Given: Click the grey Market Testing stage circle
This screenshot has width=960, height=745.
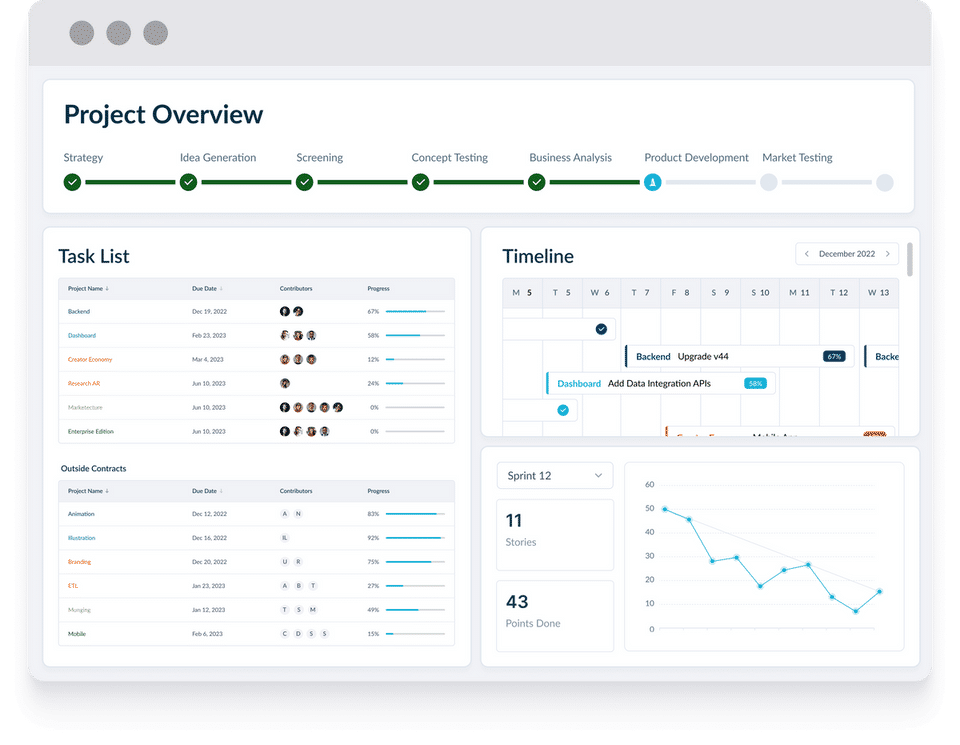Looking at the screenshot, I should click(769, 182).
